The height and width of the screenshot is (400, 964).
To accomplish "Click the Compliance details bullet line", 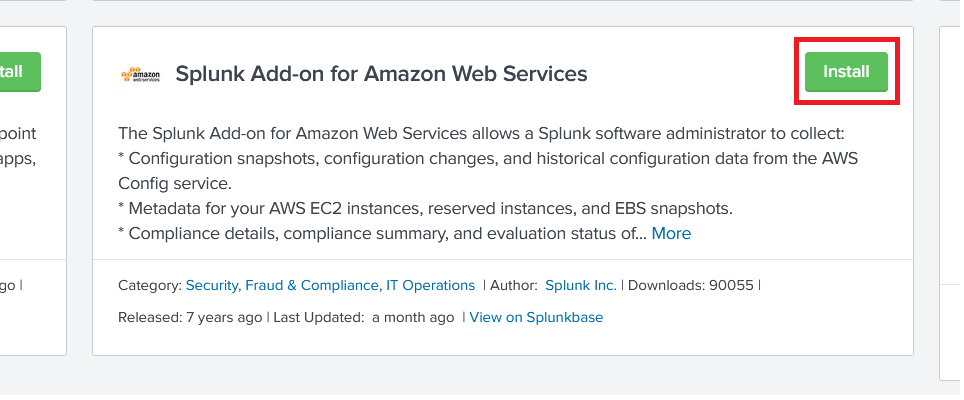I will (x=382, y=233).
